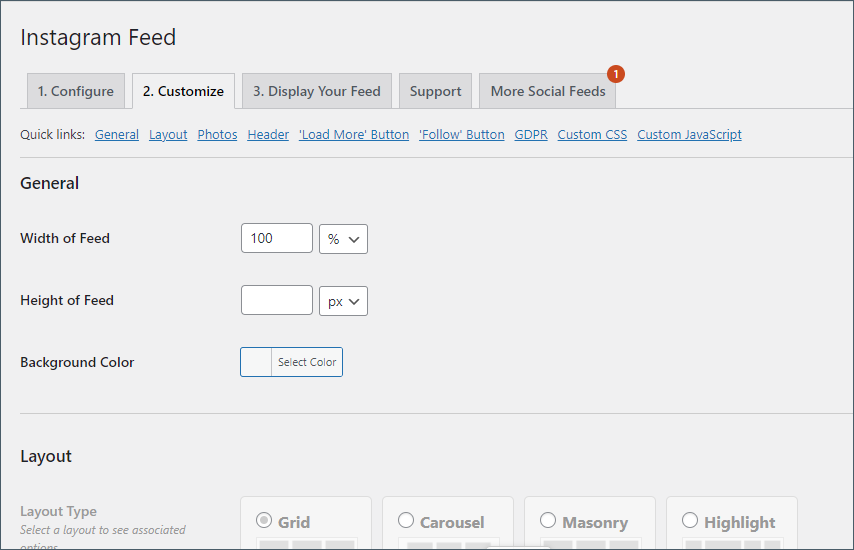Image resolution: width=854 pixels, height=550 pixels.
Task: Open the Support tab
Action: (x=435, y=91)
